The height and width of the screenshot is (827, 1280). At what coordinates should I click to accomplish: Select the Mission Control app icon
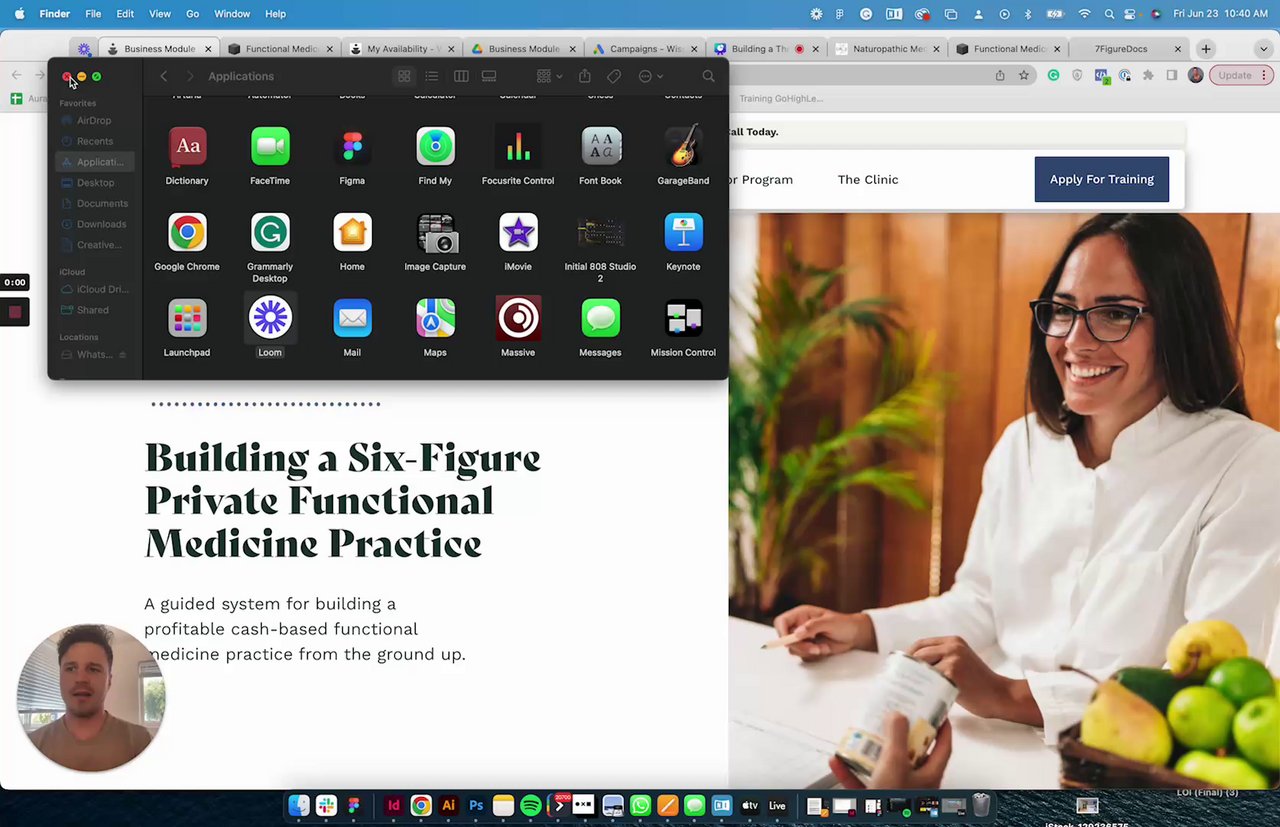[684, 319]
